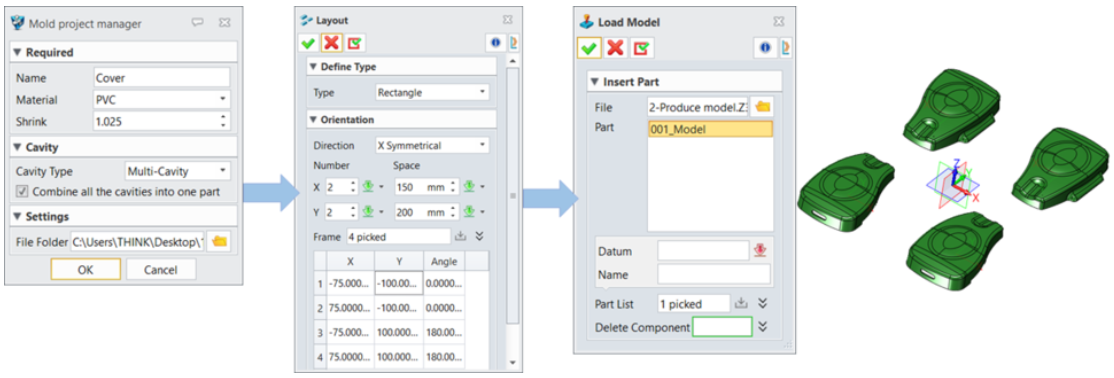Collapse the Cavity section
This screenshot has height=378, width=1114.
pos(18,147)
